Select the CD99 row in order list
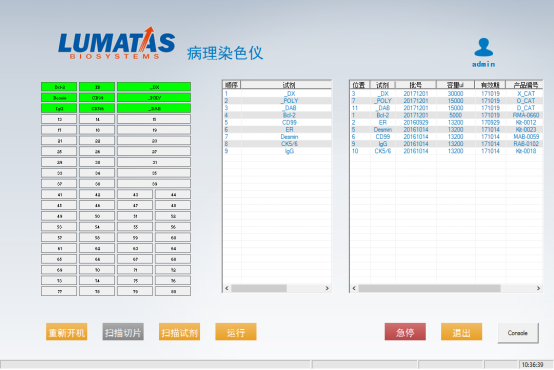This screenshot has width=554, height=370. (x=277, y=122)
